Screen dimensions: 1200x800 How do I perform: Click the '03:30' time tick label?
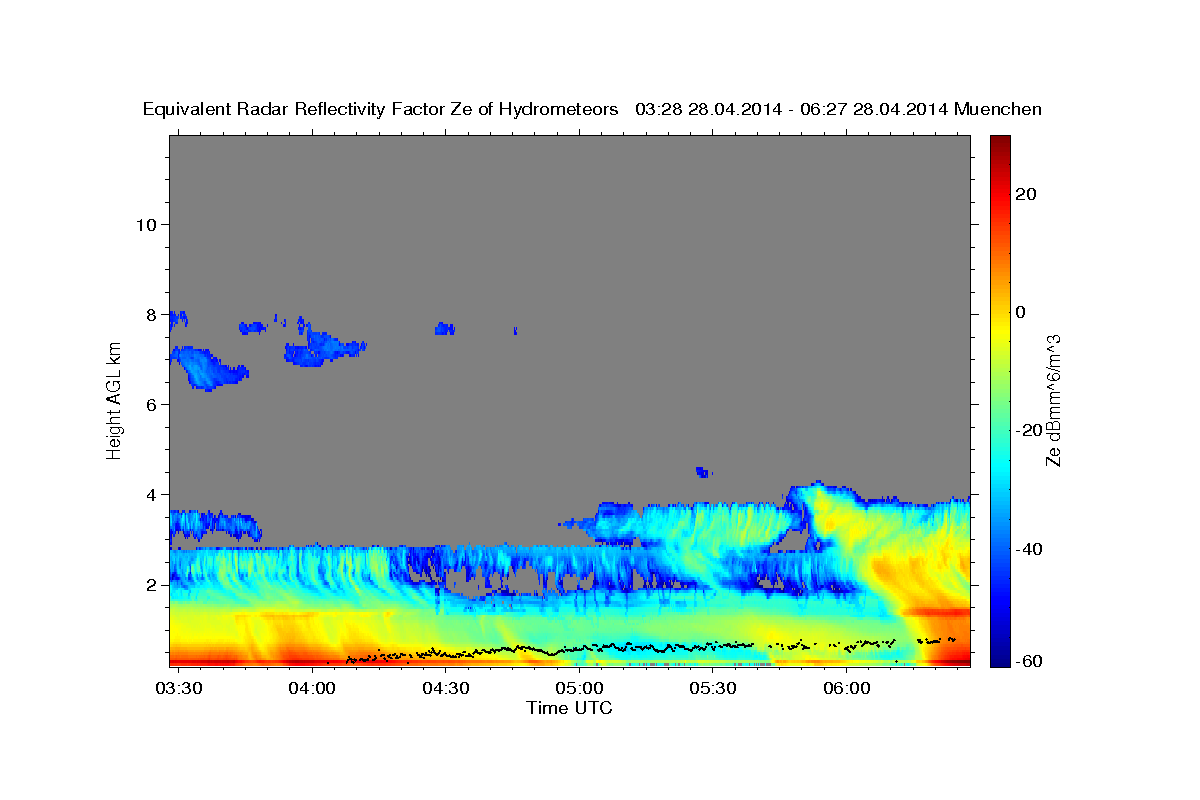click(x=180, y=688)
